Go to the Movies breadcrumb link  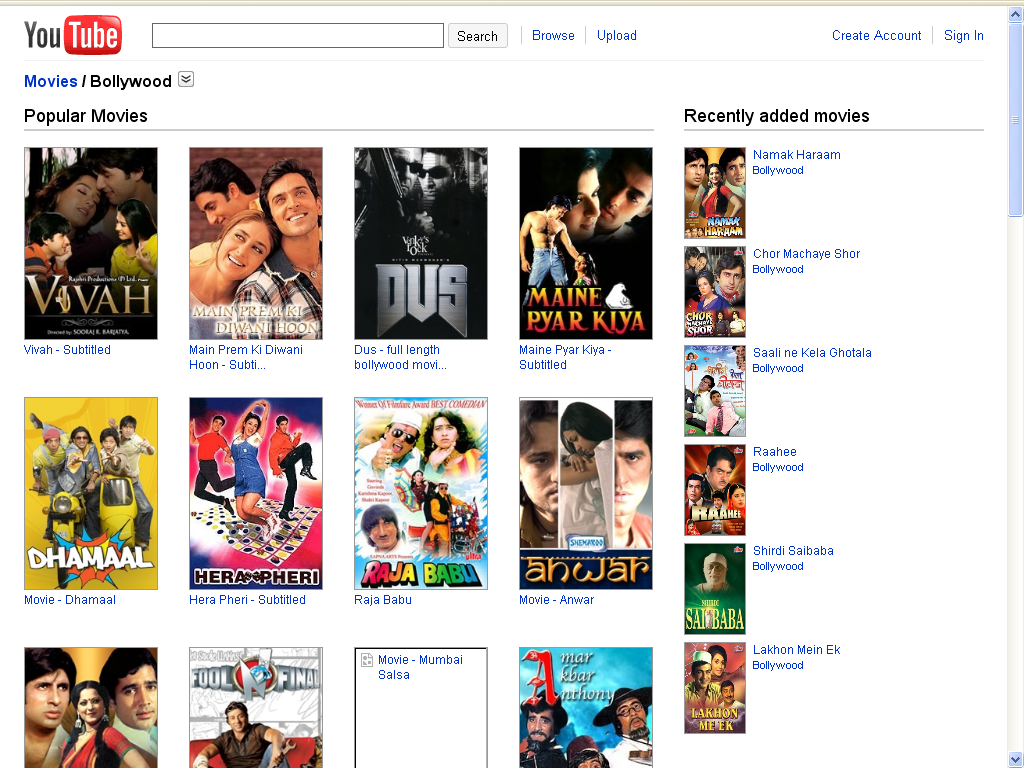51,81
